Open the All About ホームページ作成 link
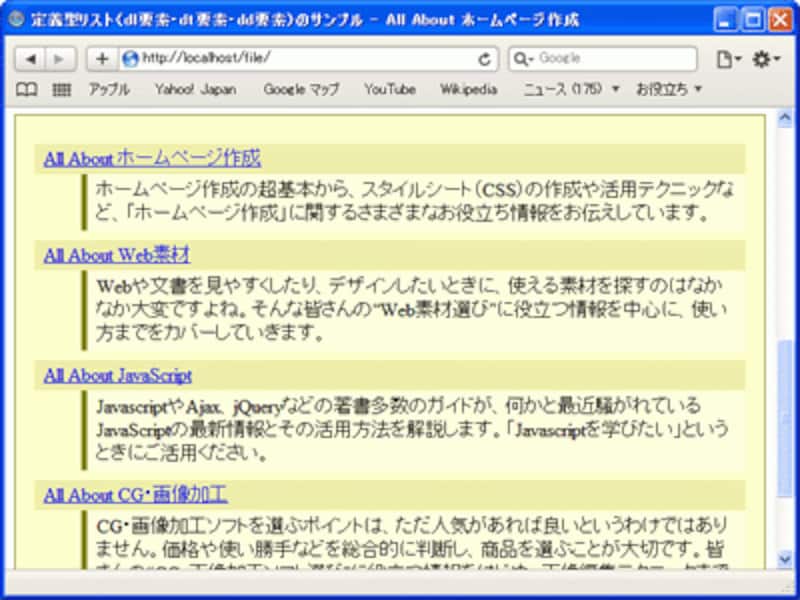This screenshot has width=800, height=600. (153, 159)
